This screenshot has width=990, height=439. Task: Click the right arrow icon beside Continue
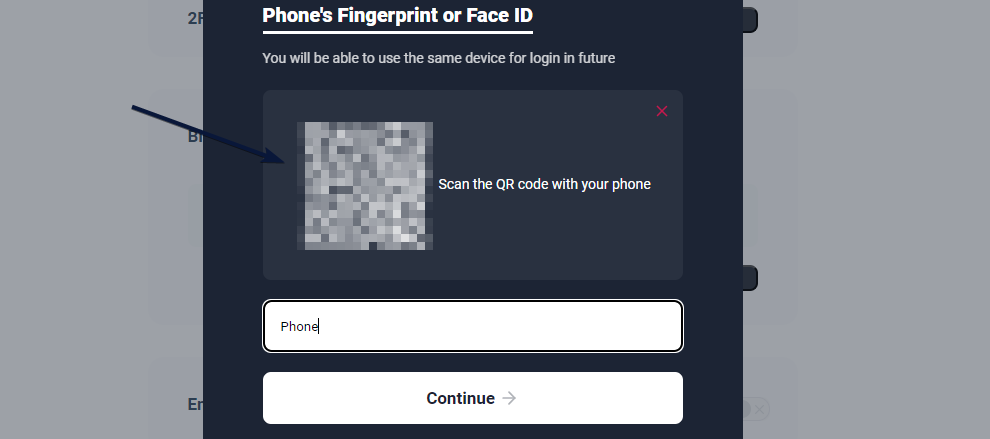pos(510,398)
